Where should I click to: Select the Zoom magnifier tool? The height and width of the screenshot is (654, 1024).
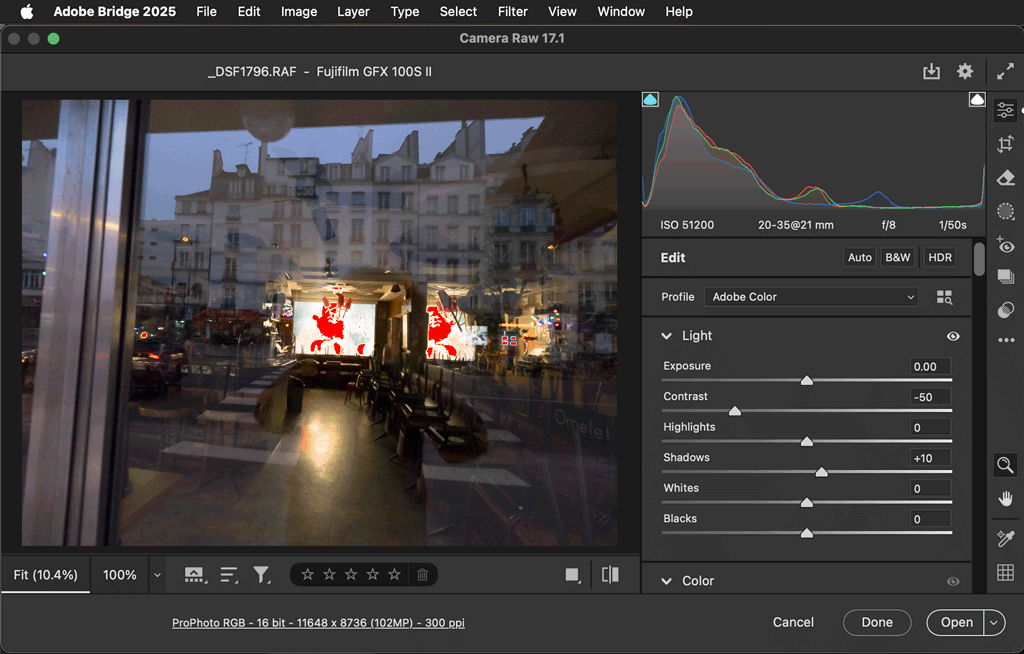point(1006,465)
